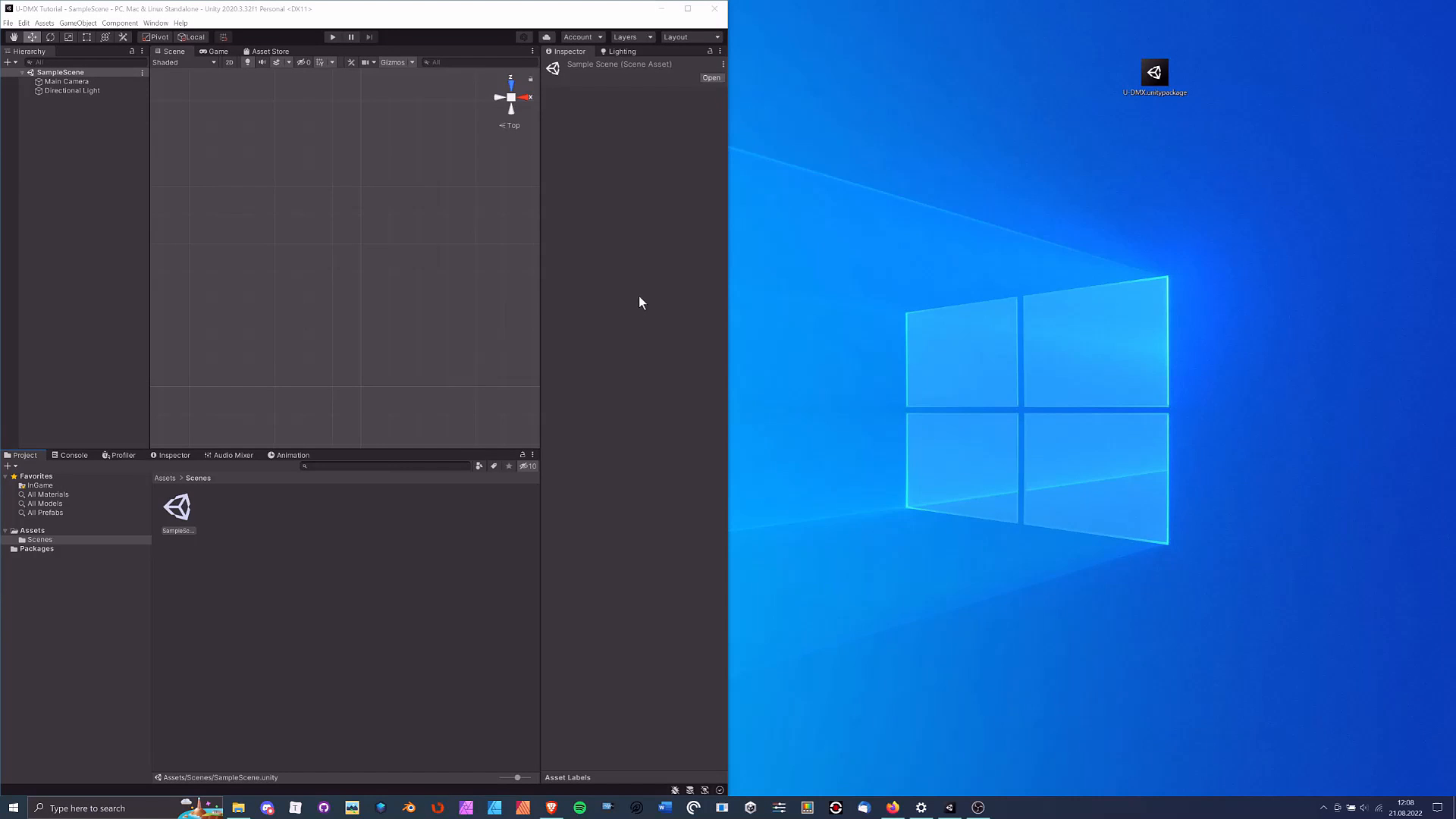Toggle the grid snapping icon in toolbar
Image resolution: width=1456 pixels, height=819 pixels.
(223, 37)
